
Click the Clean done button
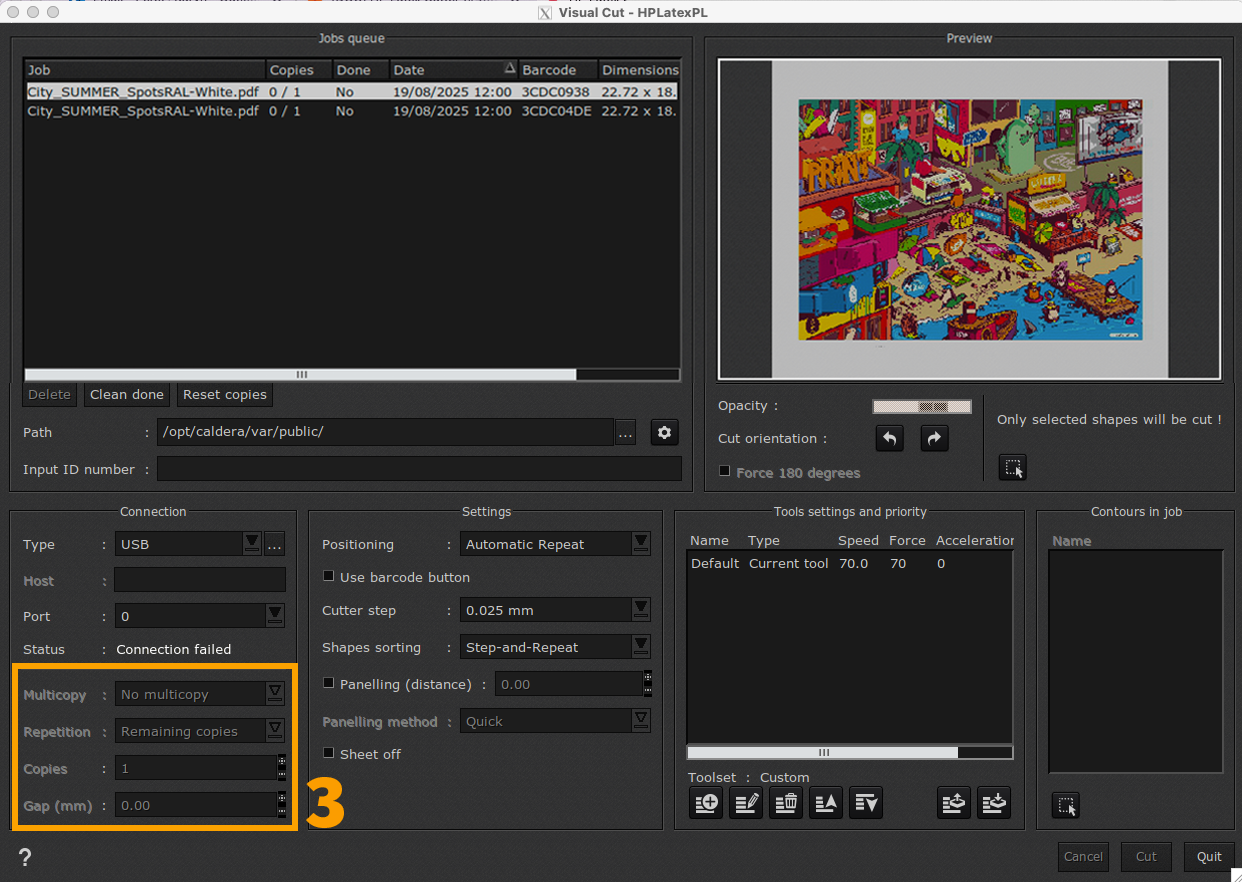[x=126, y=394]
